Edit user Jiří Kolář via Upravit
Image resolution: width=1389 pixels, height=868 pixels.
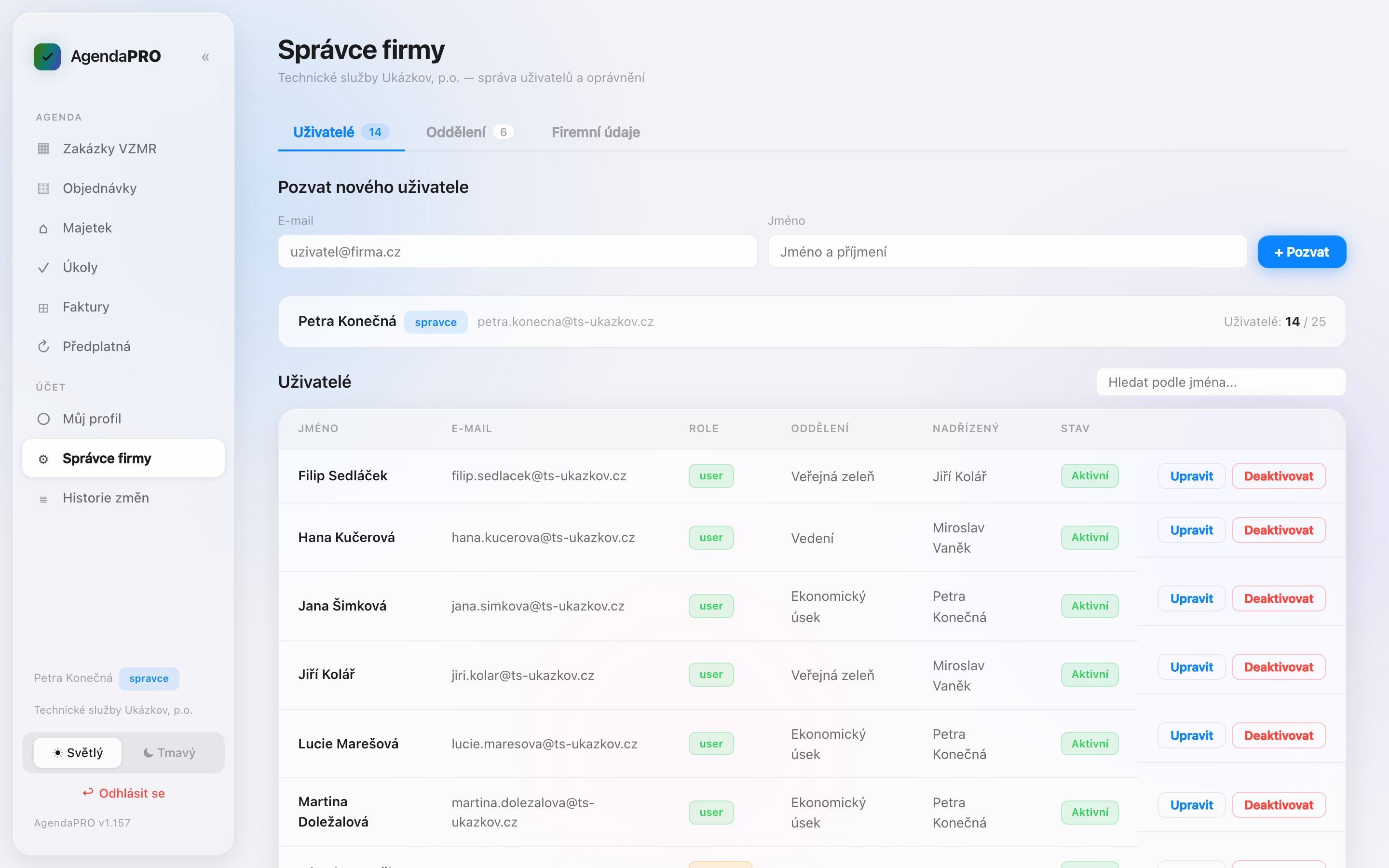coord(1191,667)
